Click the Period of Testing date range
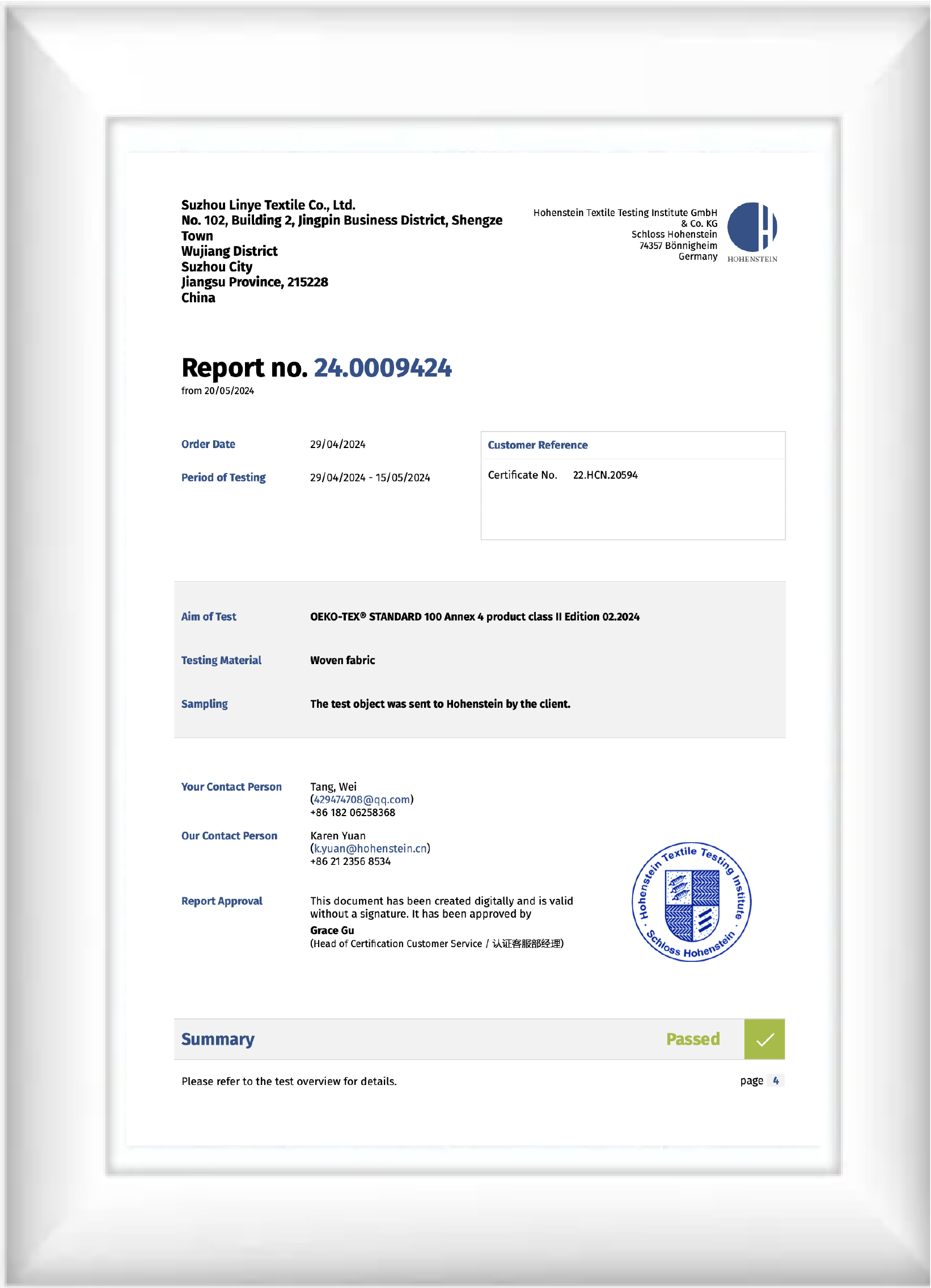931x1288 pixels. [370, 478]
